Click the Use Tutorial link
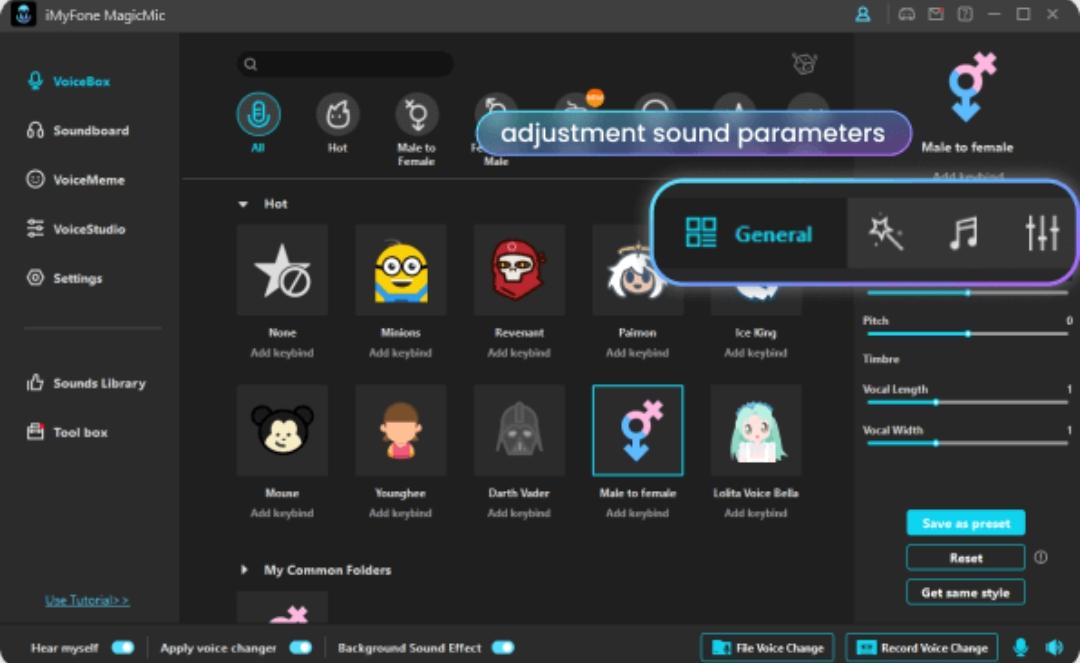Screen dimensions: 1080x663 click(x=87, y=600)
